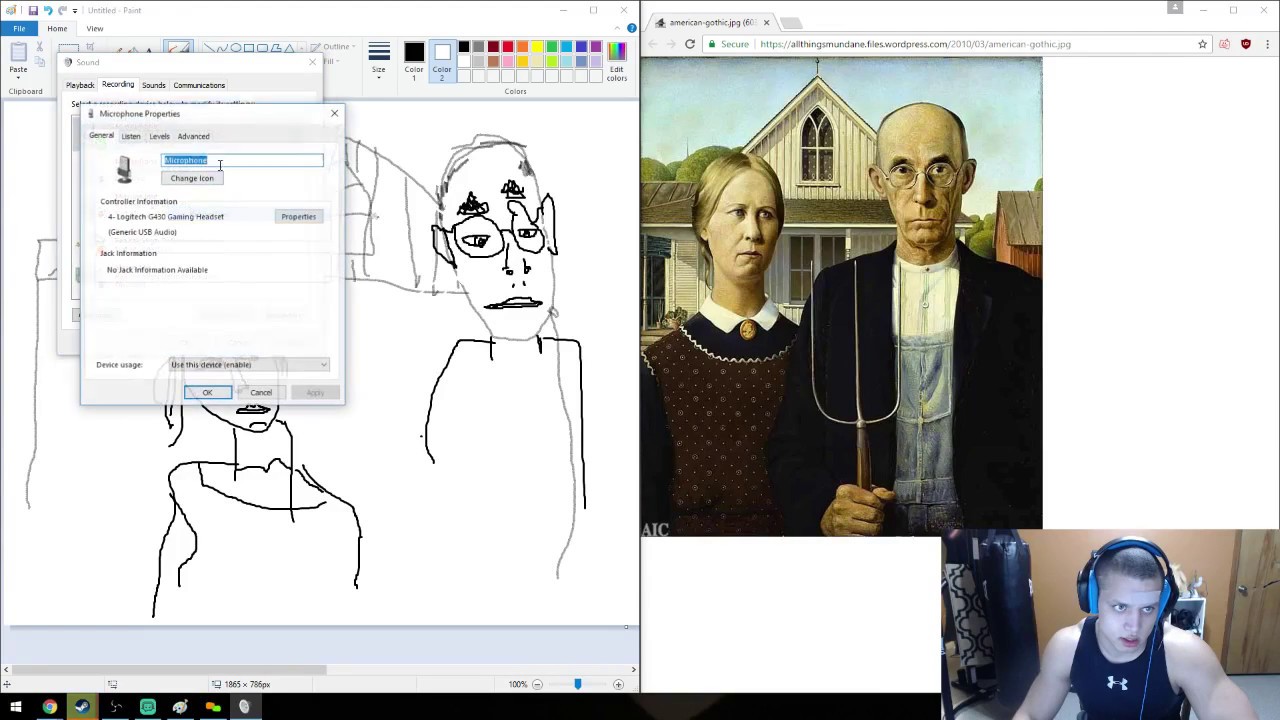
Task: Open Chrome's three-dot menu
Action: 1268,44
